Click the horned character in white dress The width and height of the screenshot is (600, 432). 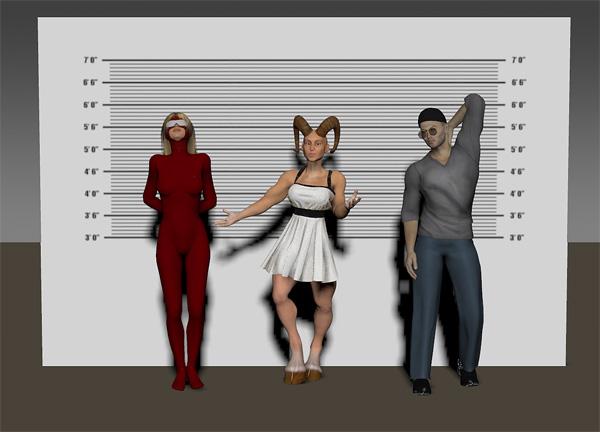pyautogui.click(x=304, y=240)
